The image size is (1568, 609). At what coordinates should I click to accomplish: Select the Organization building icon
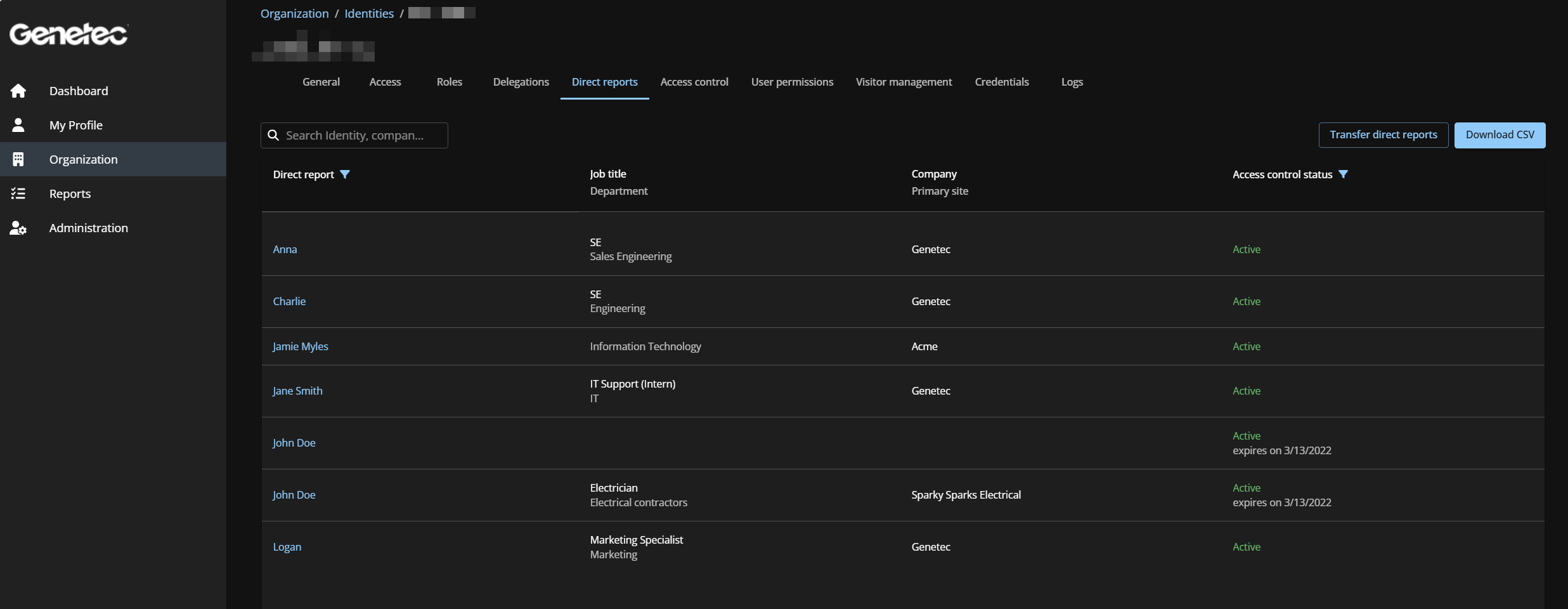[18, 159]
